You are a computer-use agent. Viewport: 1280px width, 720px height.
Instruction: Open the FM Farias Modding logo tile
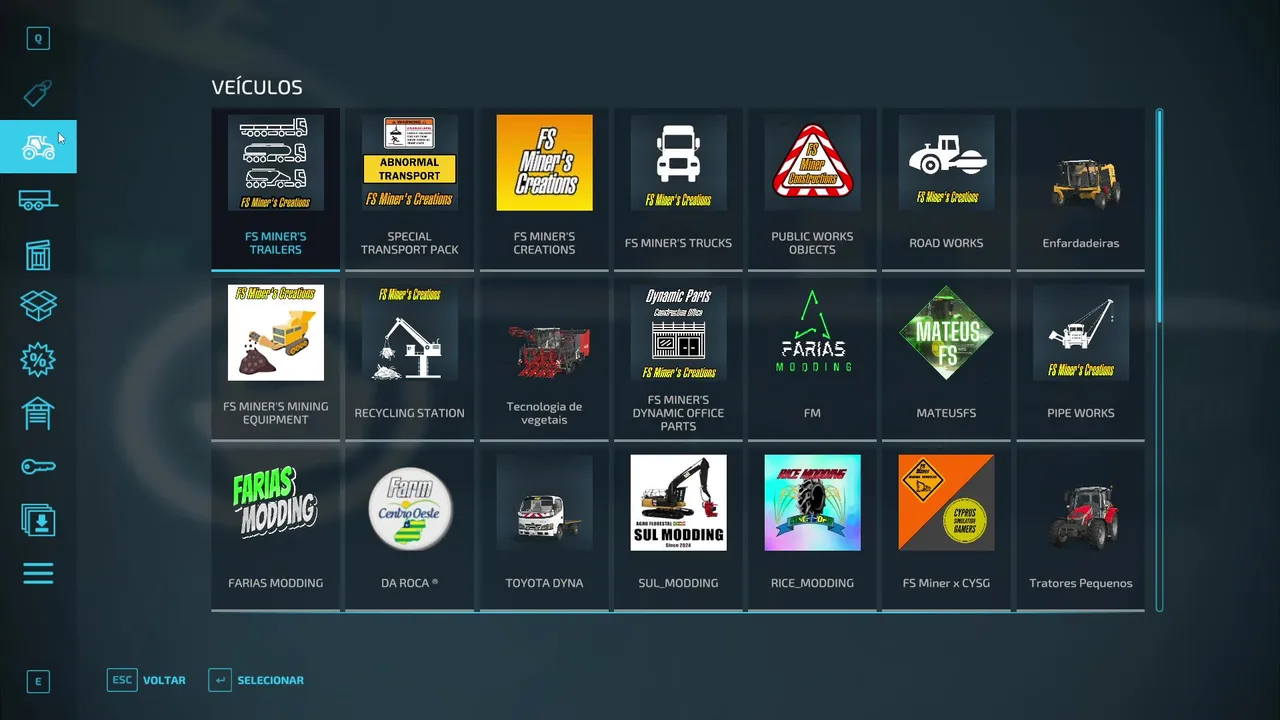(812, 359)
